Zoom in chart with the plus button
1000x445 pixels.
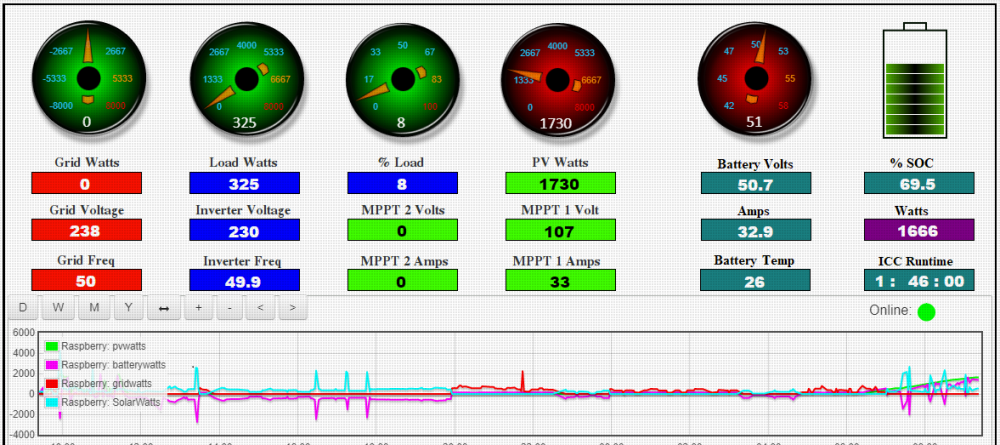point(199,307)
